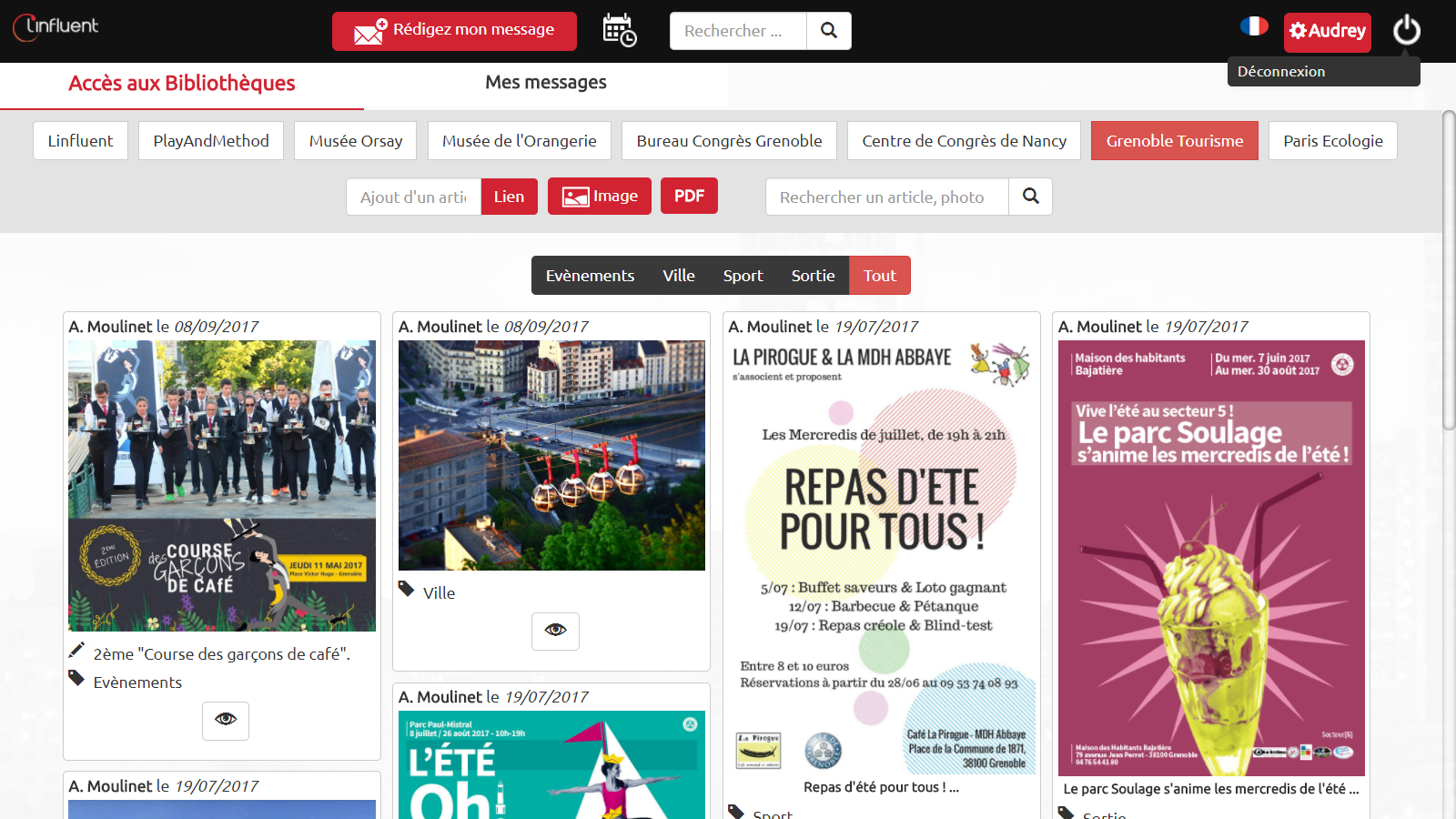Image resolution: width=1456 pixels, height=819 pixels.
Task: Toggle the eye button under the Ville card
Action: pos(555,631)
